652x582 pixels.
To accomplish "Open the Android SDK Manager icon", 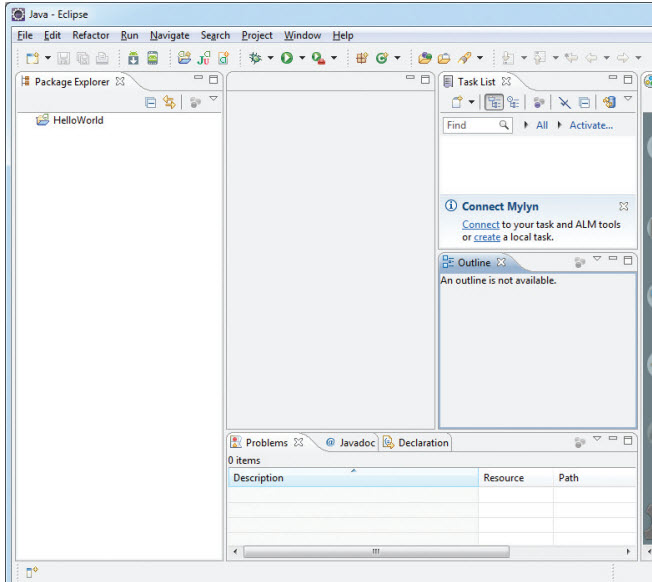I will tap(133, 58).
